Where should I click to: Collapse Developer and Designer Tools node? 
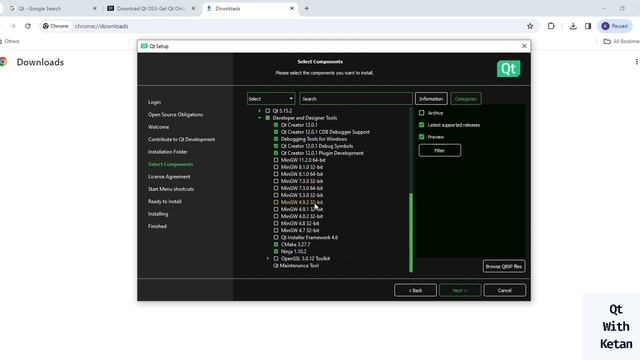[260, 118]
